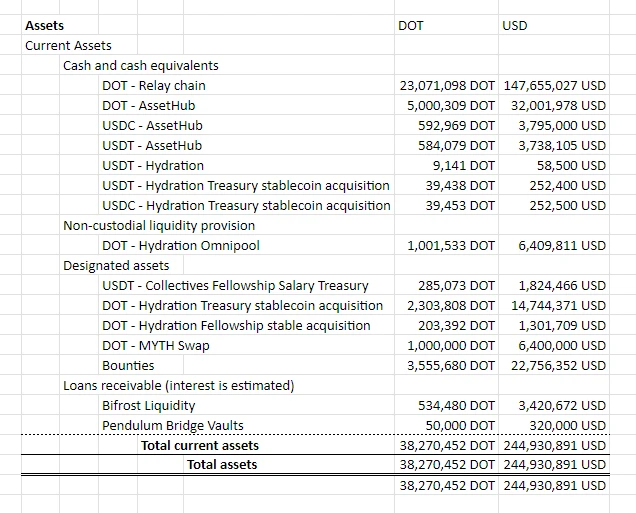Screen dimensions: 636x513
Task: Select USDT - Collectives Fellowship Salary Treasury cell
Action: click(x=235, y=285)
